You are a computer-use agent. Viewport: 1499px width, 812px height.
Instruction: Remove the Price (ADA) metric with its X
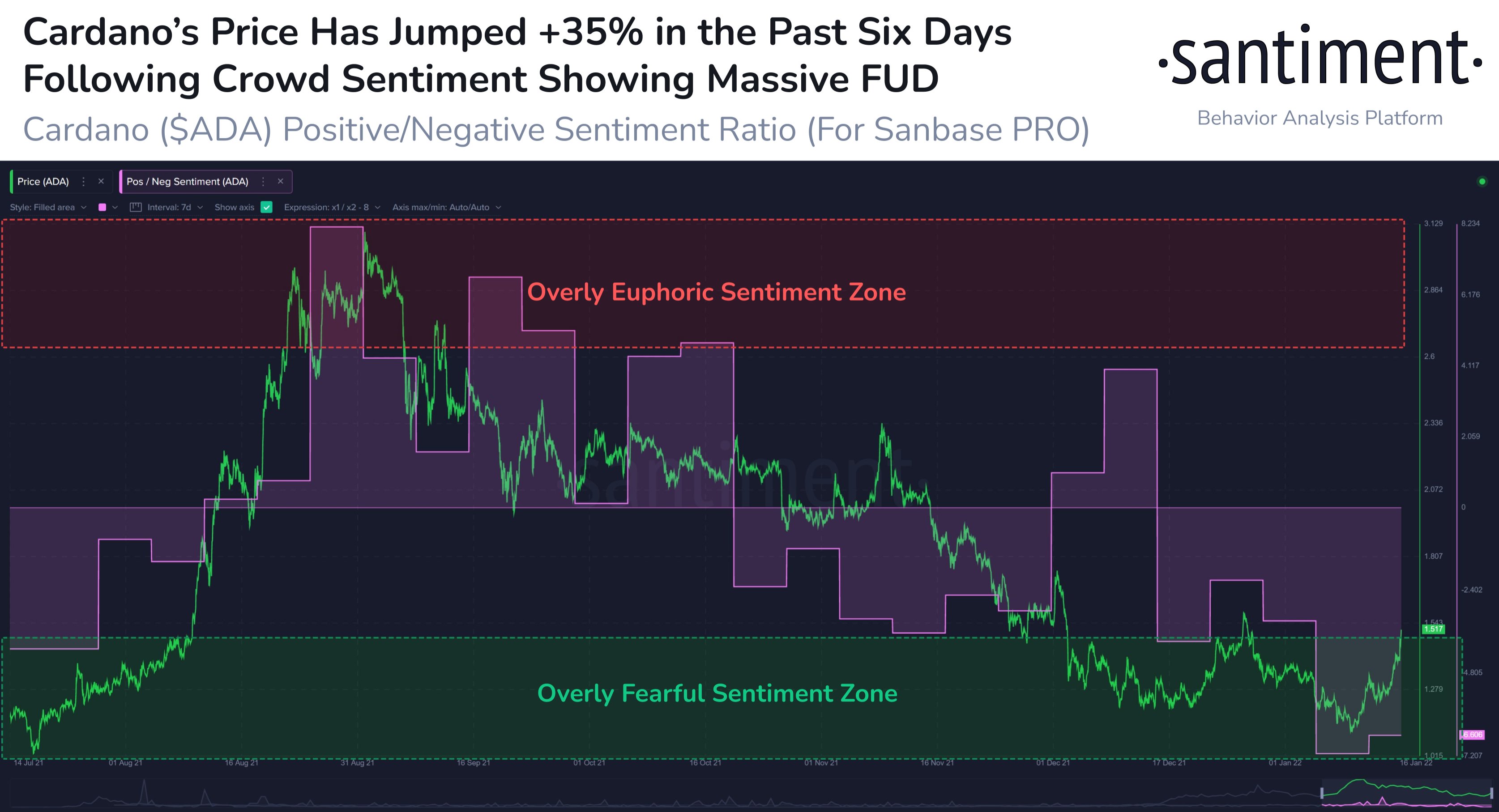[101, 182]
